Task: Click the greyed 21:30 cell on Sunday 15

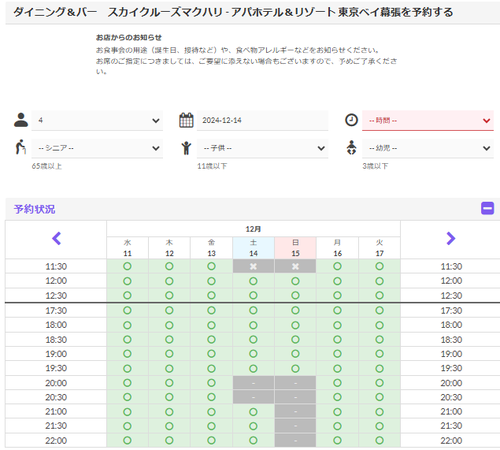Action: 295,426
